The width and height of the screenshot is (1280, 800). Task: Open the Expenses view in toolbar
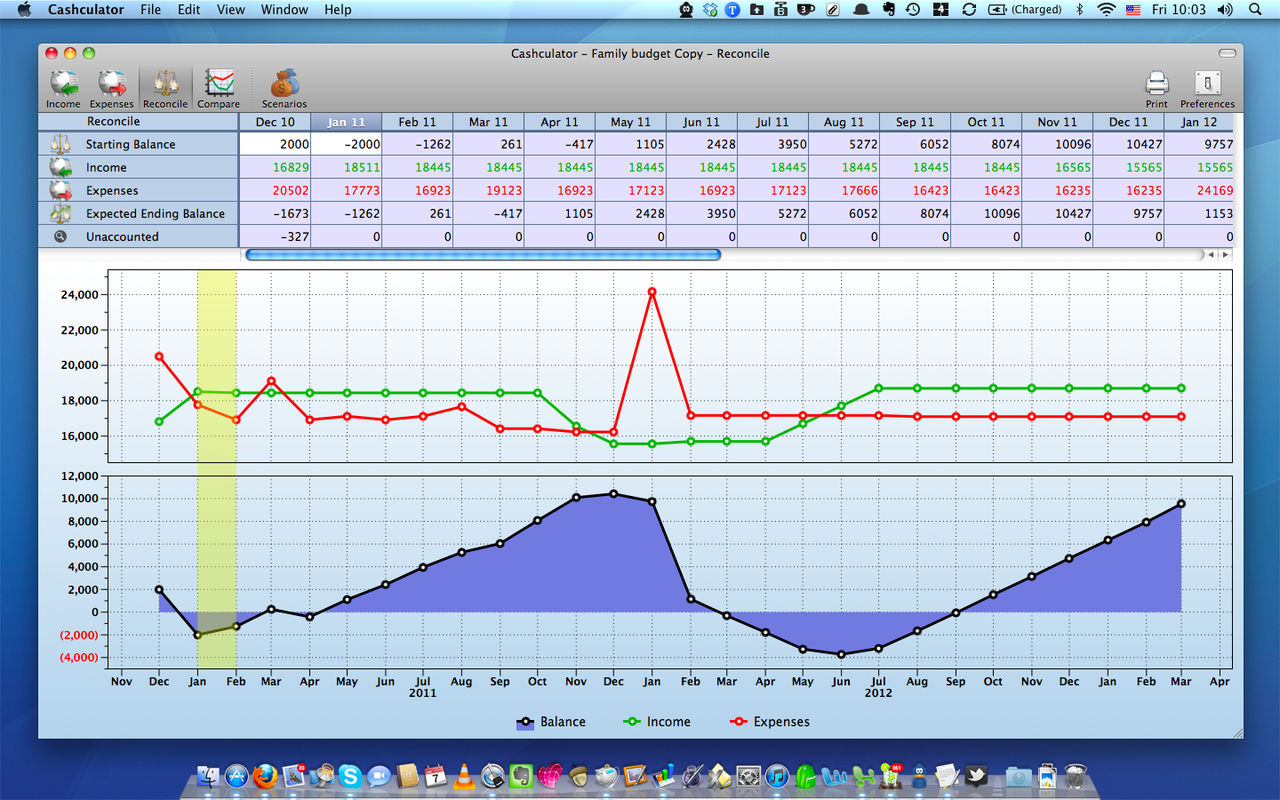[112, 89]
